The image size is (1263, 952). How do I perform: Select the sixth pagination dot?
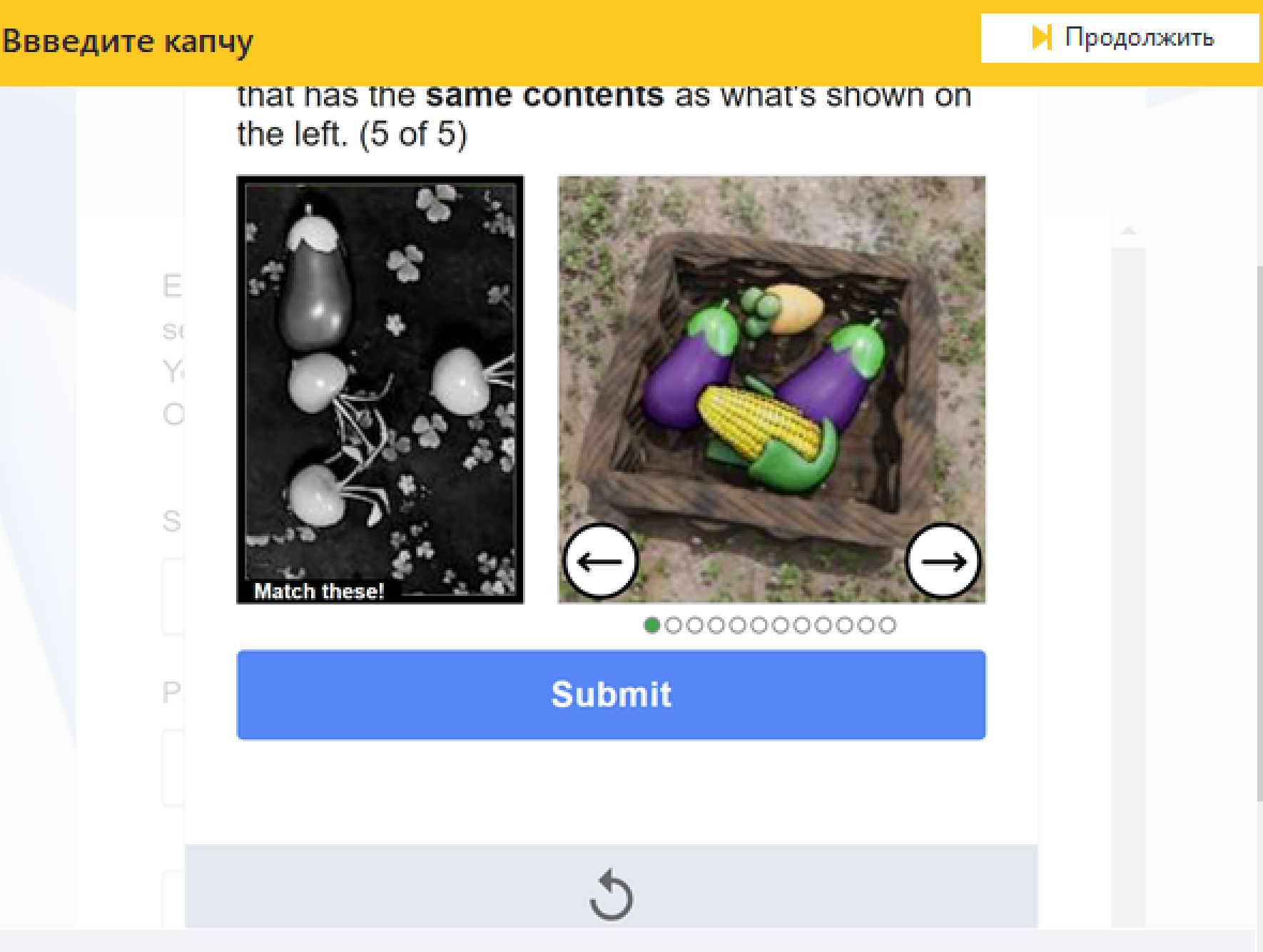point(759,625)
